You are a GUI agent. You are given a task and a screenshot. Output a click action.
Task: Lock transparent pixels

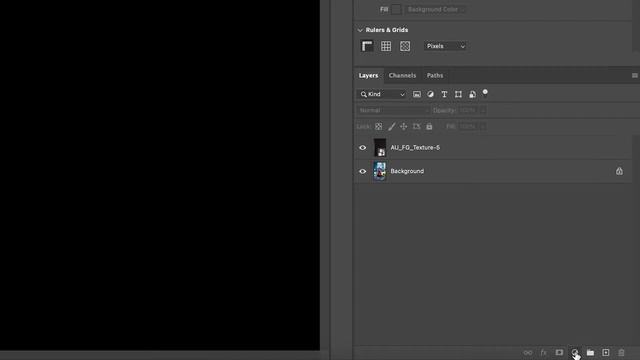(x=378, y=127)
